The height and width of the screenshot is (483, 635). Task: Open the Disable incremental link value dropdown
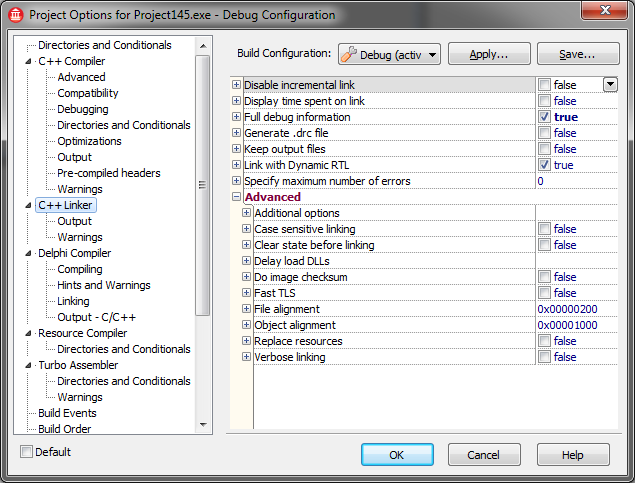610,85
